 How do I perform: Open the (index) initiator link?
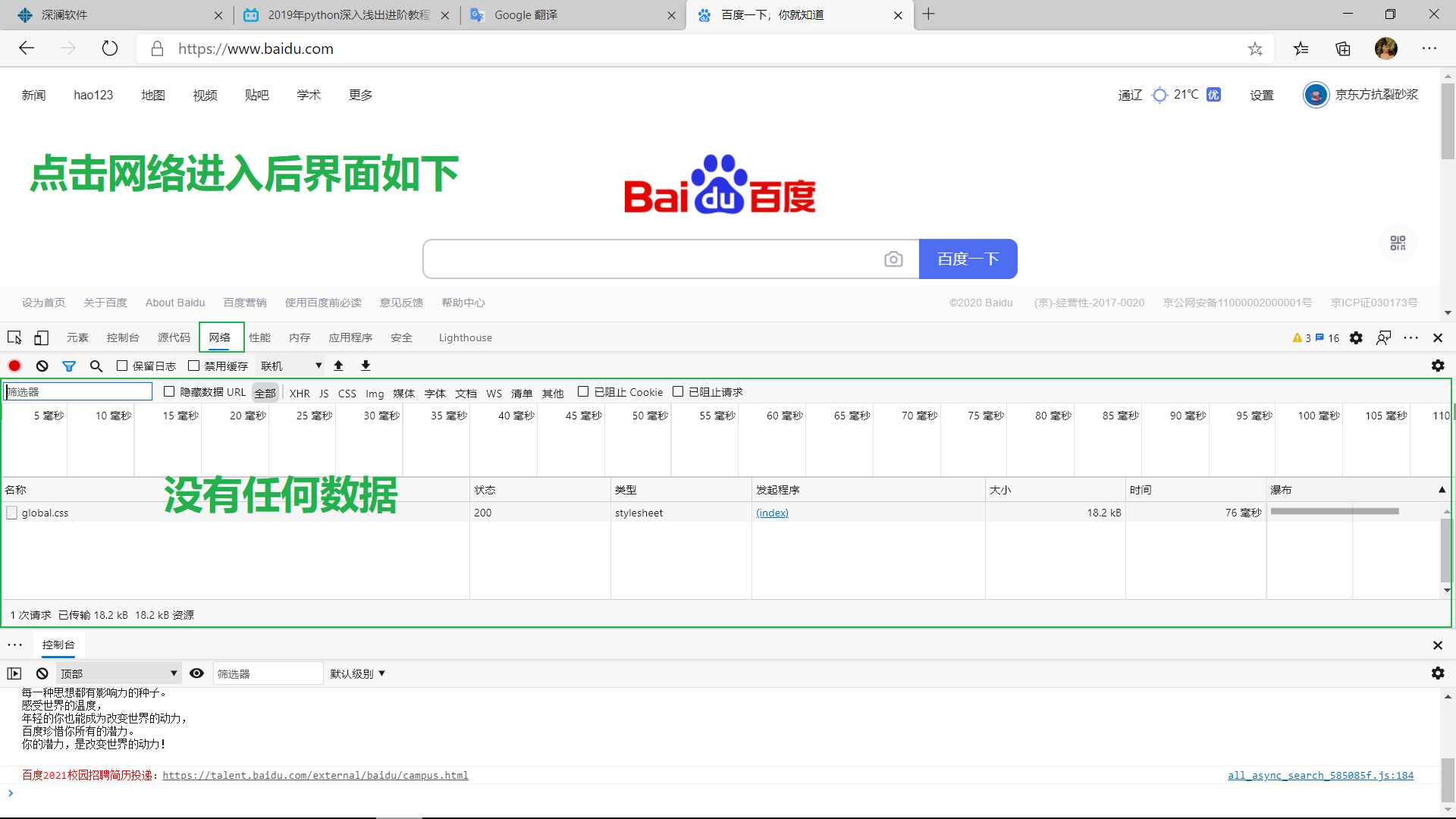772,513
